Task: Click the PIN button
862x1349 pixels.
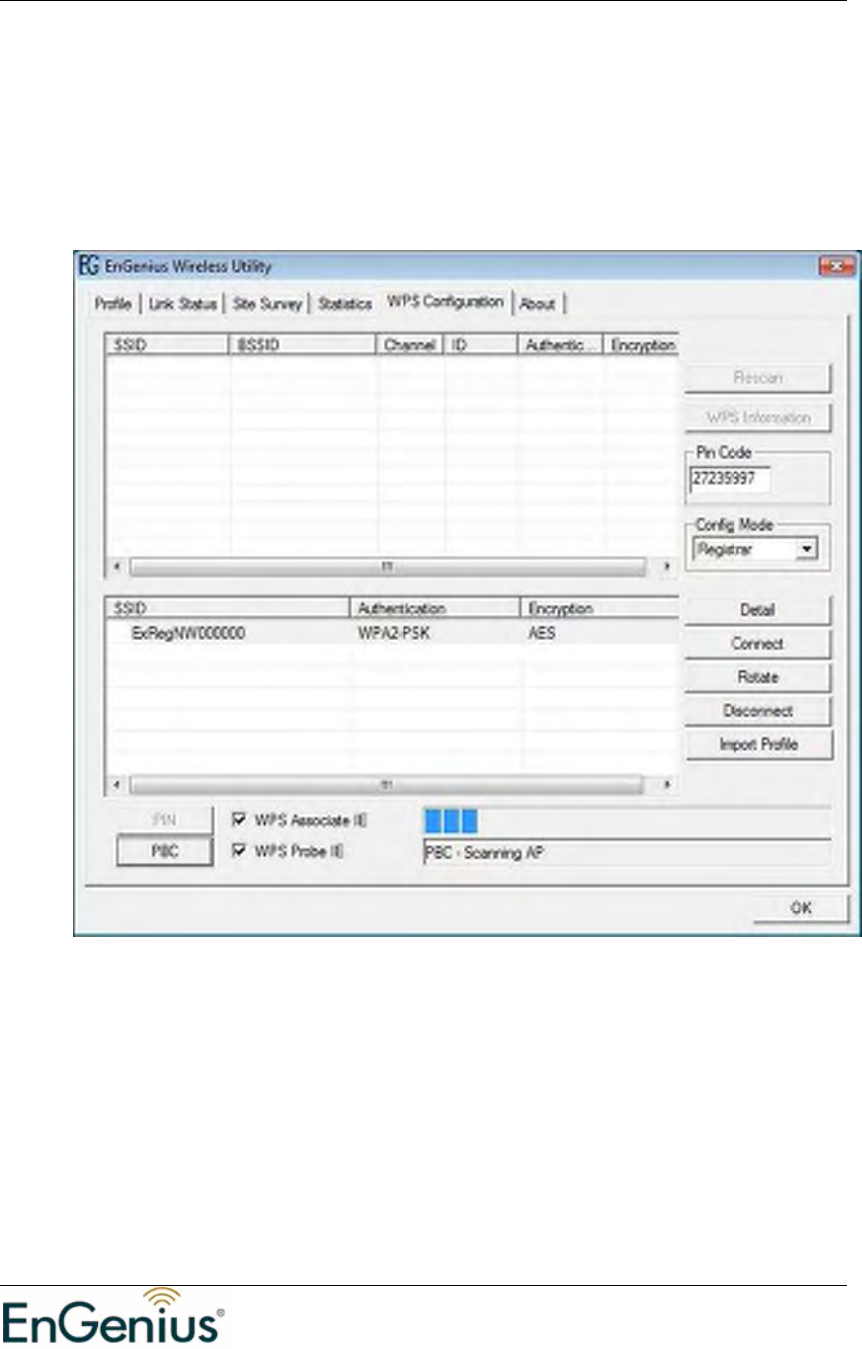Action: click(165, 820)
